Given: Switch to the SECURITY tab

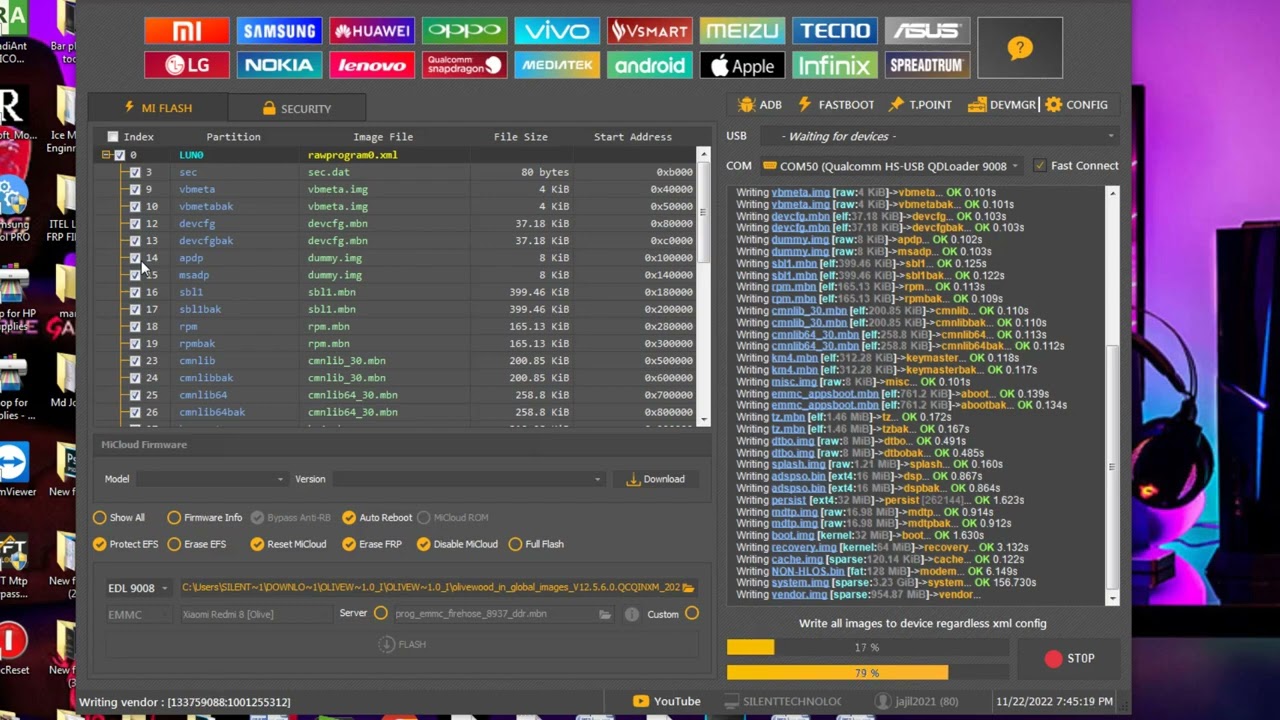Looking at the screenshot, I should [x=297, y=108].
